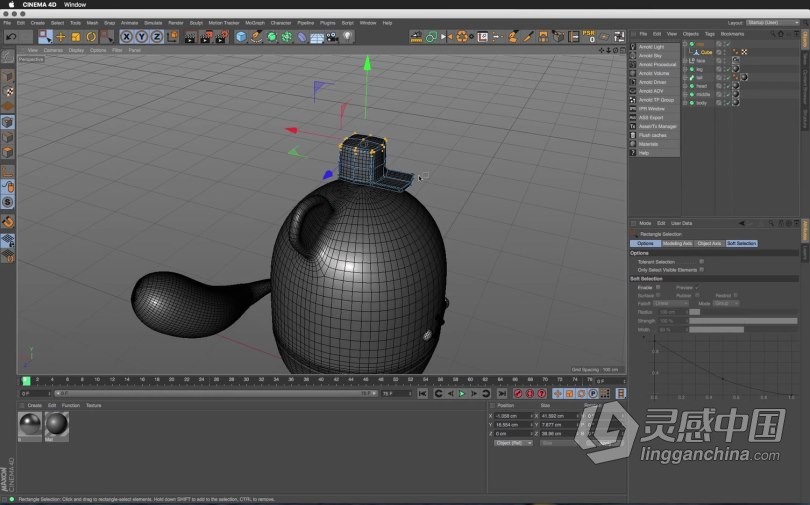Toggle the Z axis lock
Screen dimensions: 810x505
click(x=157, y=37)
